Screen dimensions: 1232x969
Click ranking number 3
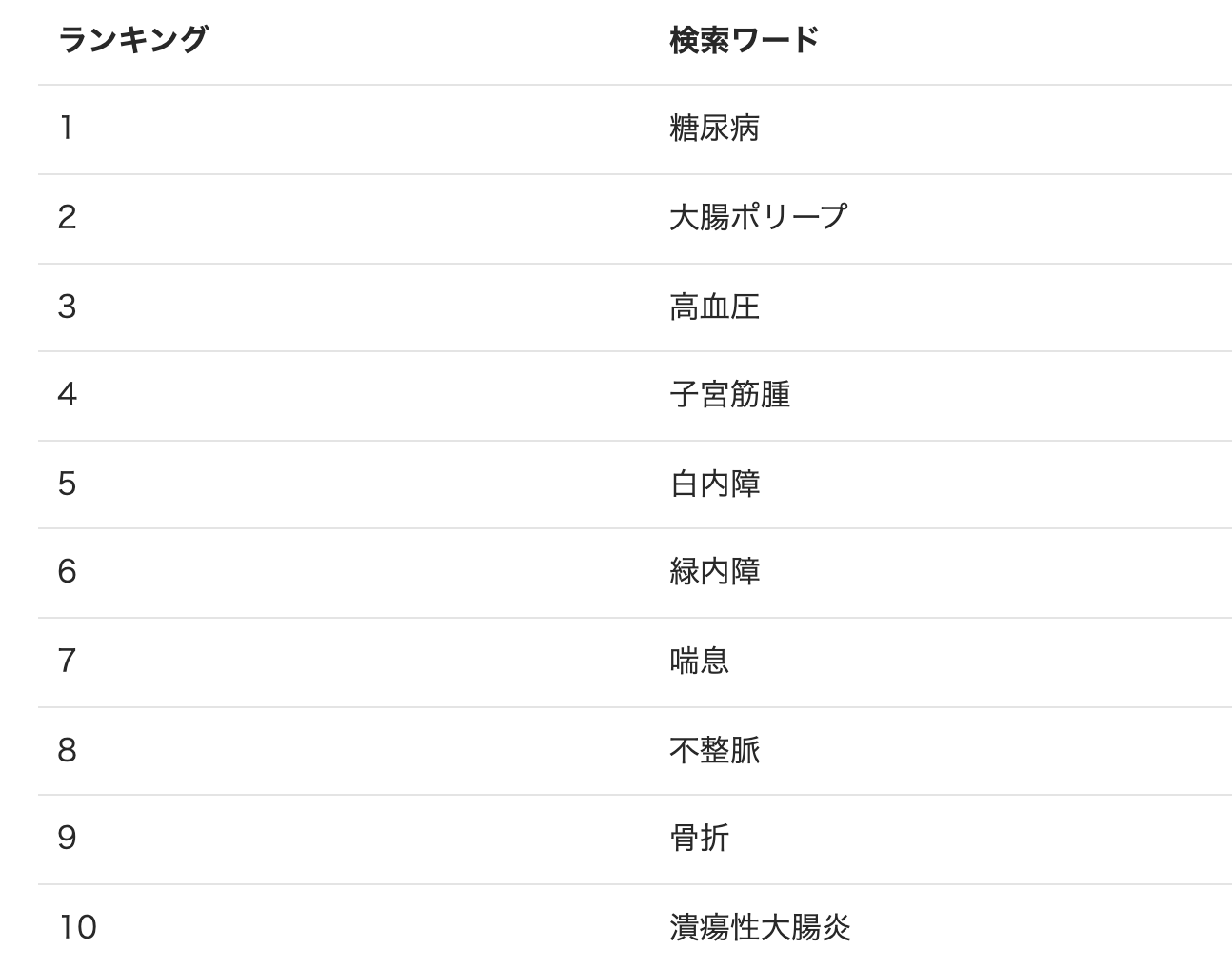click(67, 307)
